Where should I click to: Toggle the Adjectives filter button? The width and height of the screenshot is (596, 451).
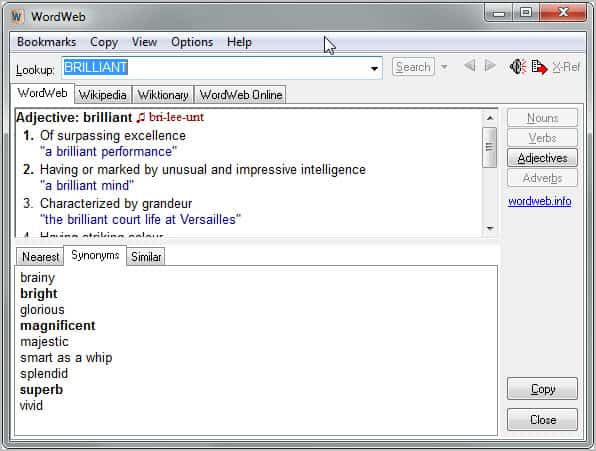pyautogui.click(x=542, y=158)
